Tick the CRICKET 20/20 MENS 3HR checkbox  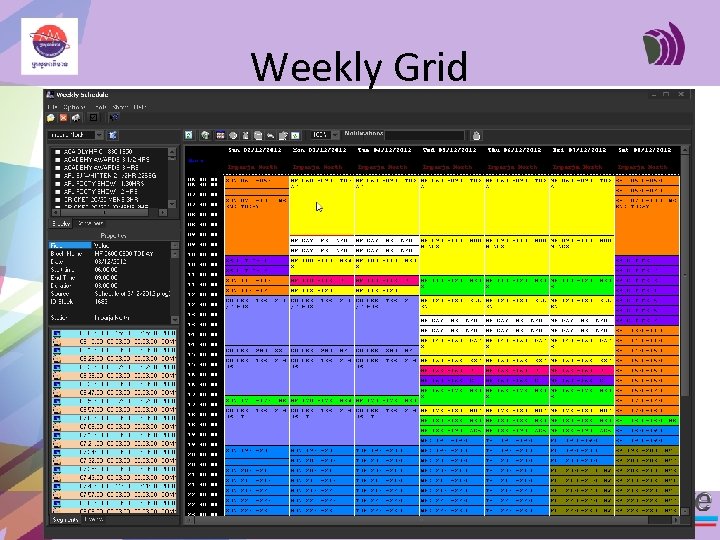[57, 200]
